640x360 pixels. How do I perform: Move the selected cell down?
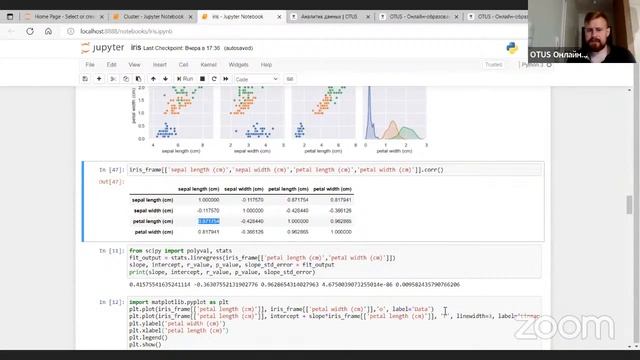pyautogui.click(x=165, y=79)
